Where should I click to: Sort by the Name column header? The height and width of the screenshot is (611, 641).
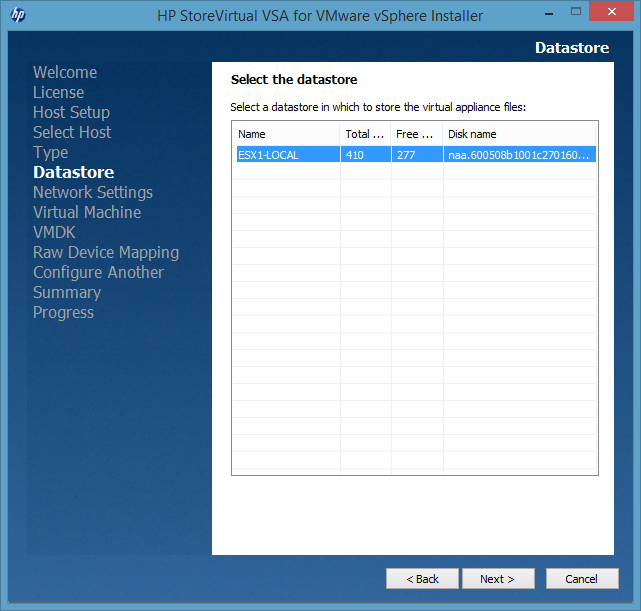pos(286,134)
